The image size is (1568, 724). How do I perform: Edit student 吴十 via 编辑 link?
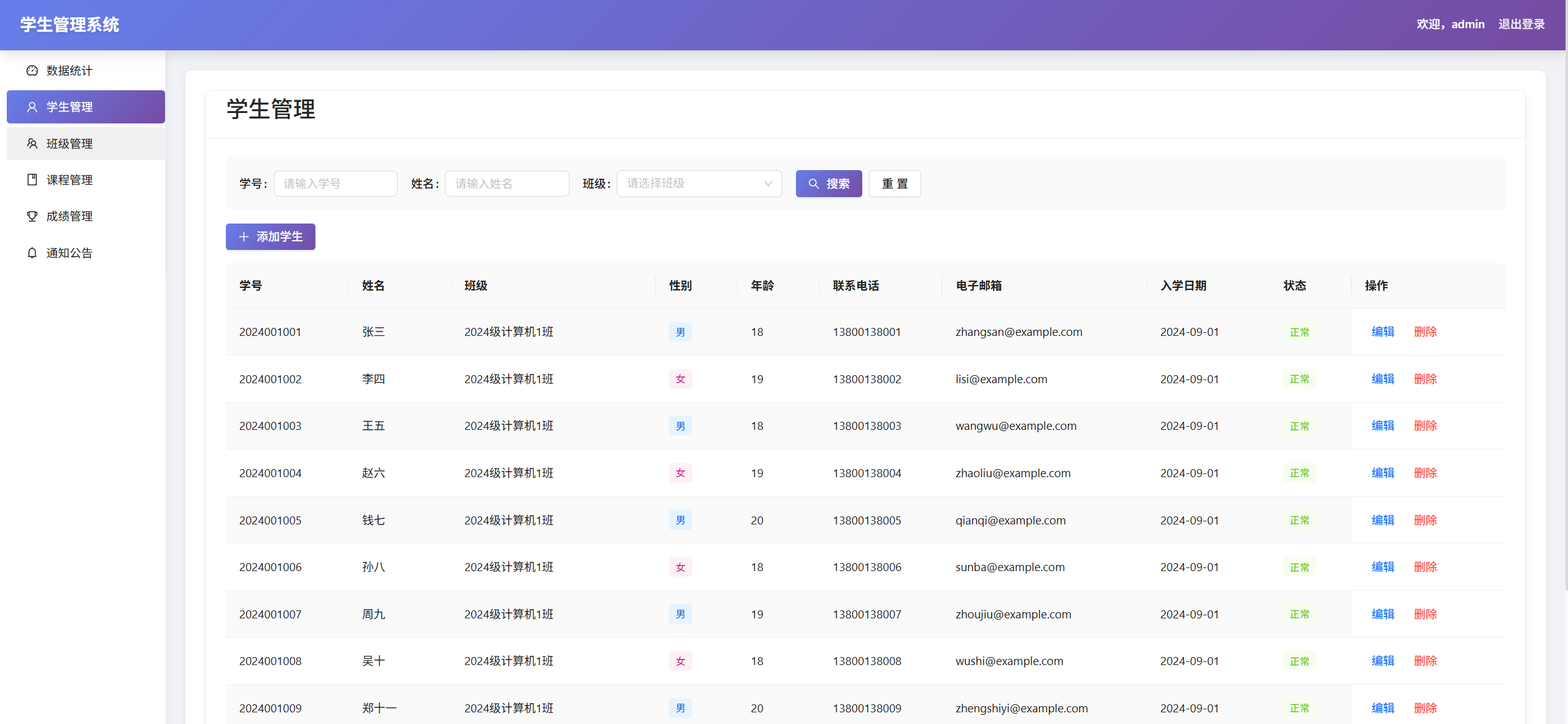tap(1383, 661)
